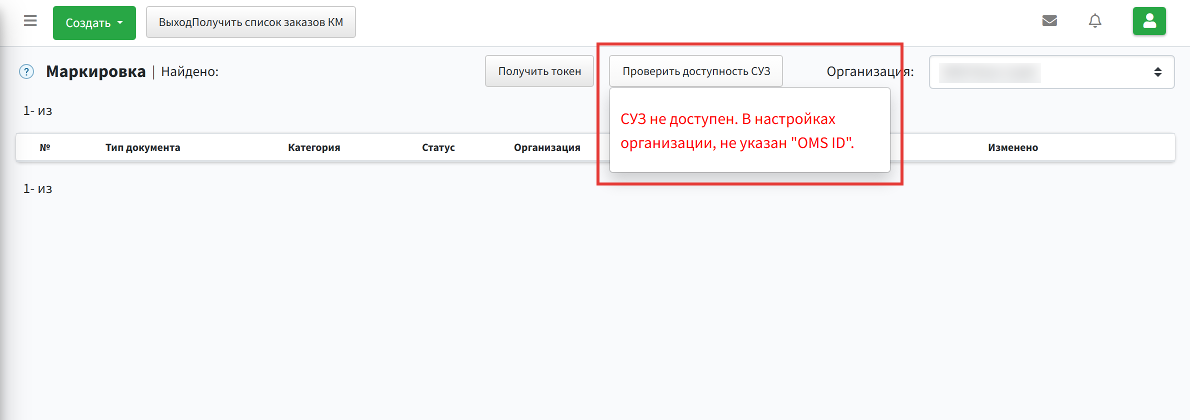The image size is (1190, 420).
Task: Sort by Статус column header
Action: click(x=439, y=147)
